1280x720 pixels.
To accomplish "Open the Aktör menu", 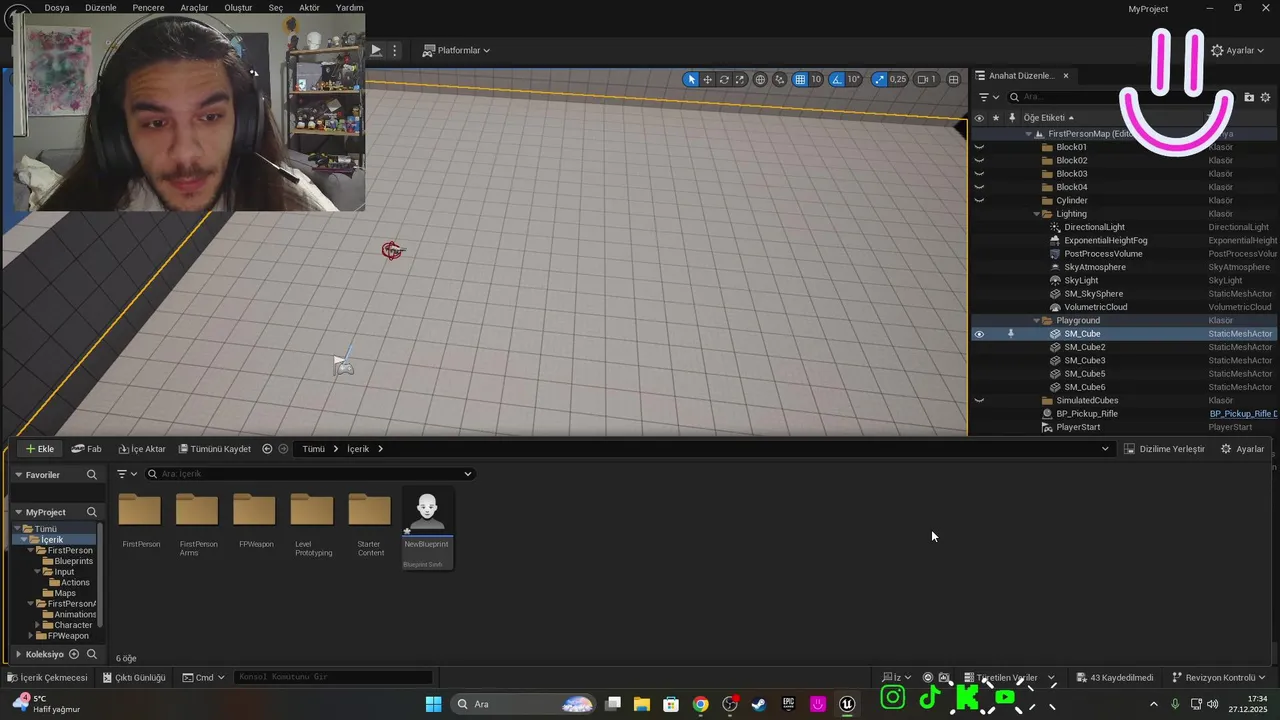I will pyautogui.click(x=310, y=7).
